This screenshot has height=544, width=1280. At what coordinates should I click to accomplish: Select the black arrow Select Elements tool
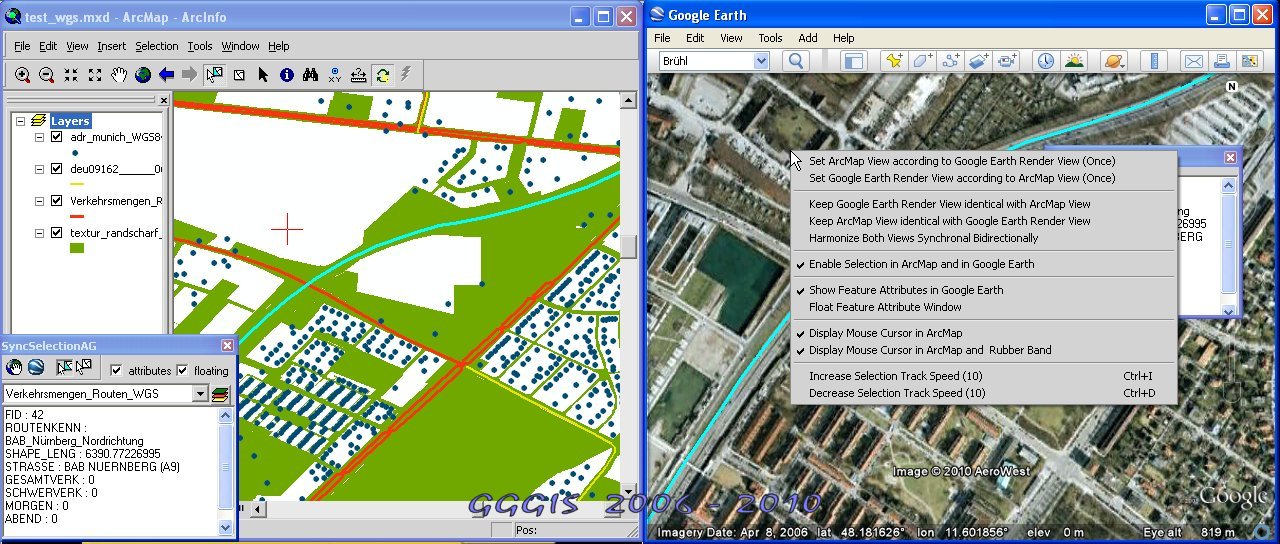pos(263,75)
